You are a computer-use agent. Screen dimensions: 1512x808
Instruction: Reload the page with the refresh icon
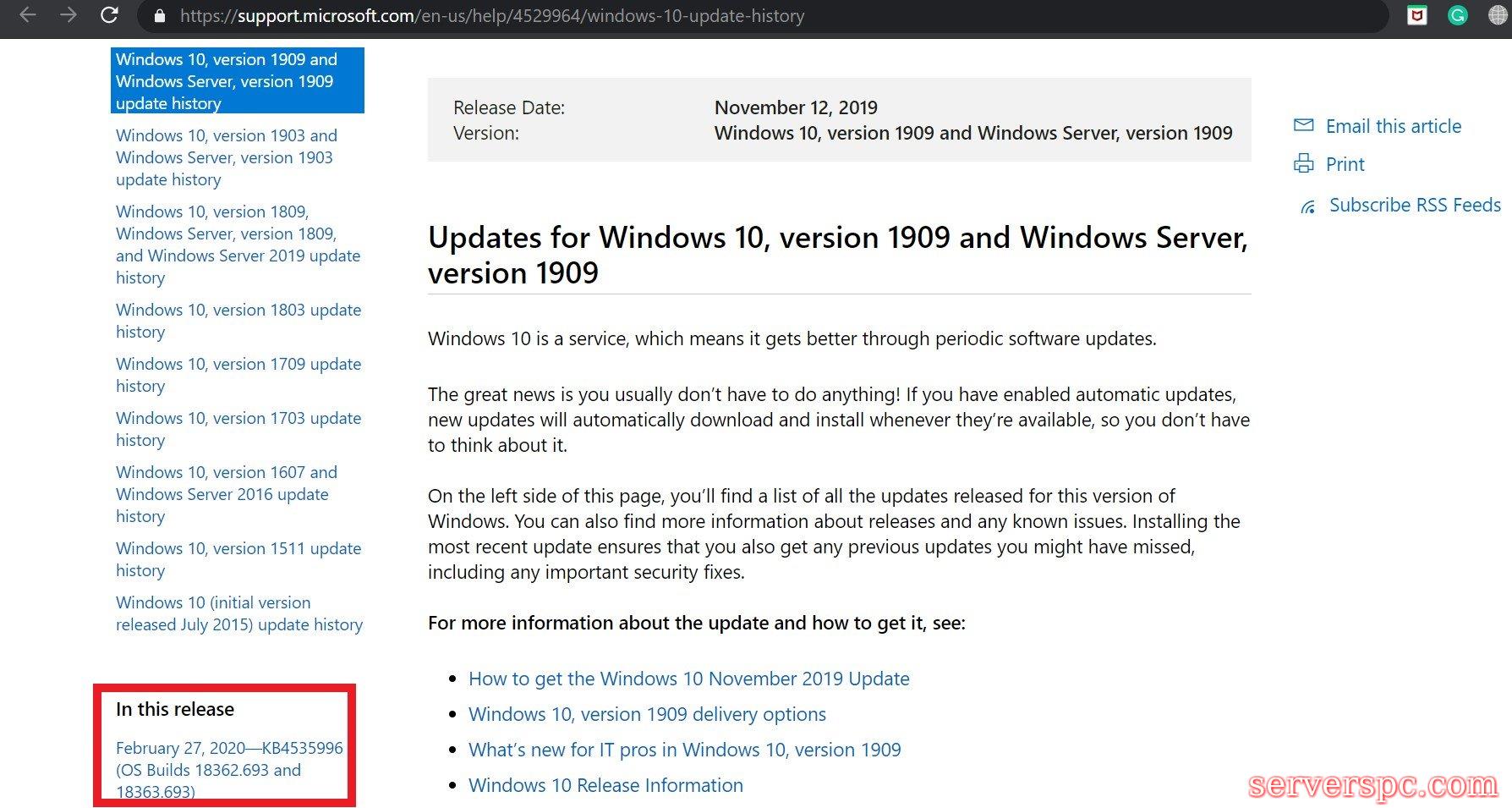click(x=109, y=15)
